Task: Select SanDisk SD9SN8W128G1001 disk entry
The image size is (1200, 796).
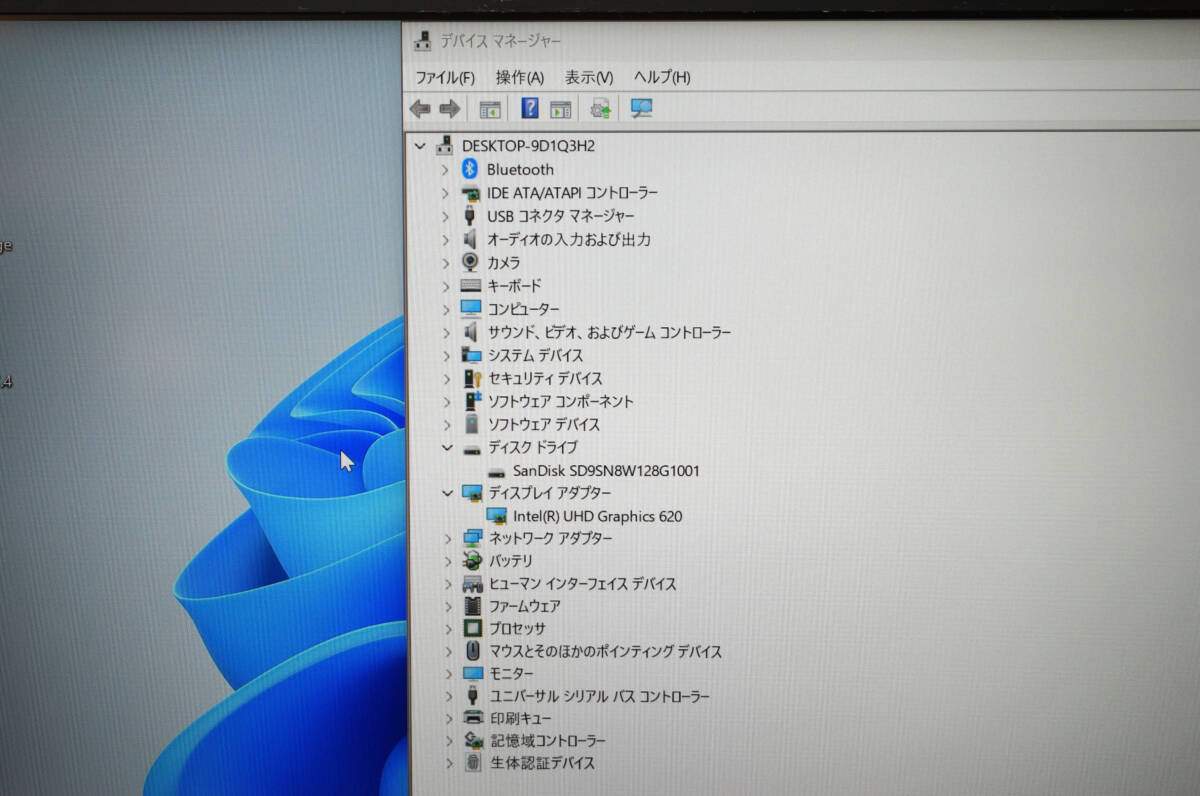Action: point(606,470)
